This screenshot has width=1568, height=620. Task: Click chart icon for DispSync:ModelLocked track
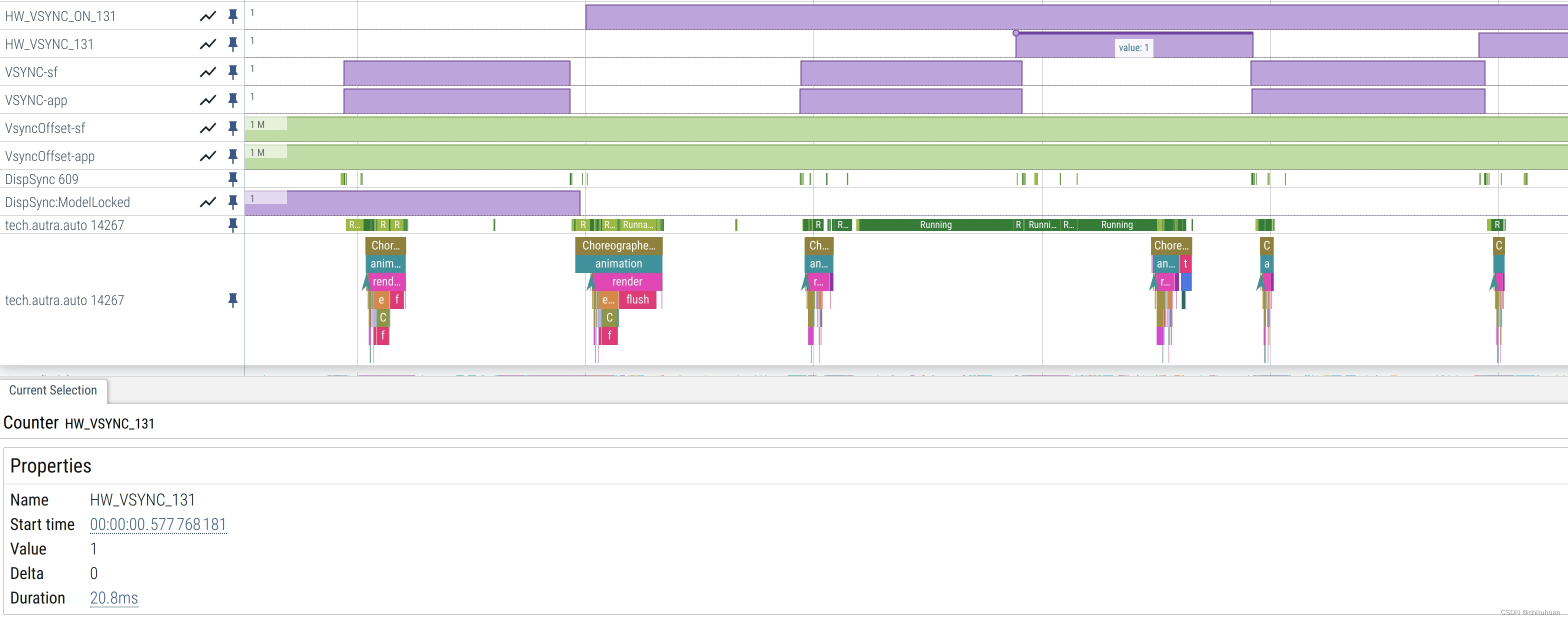208,202
